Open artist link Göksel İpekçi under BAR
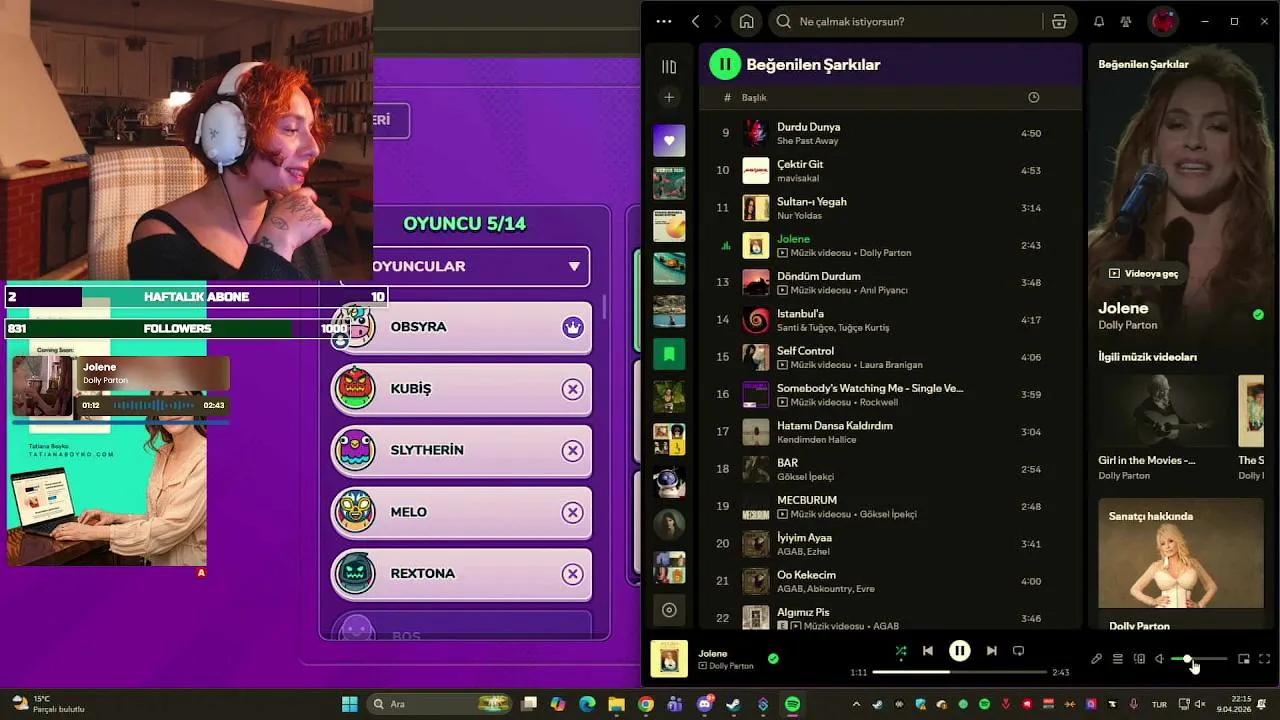Viewport: 1280px width, 720px height. tap(805, 477)
